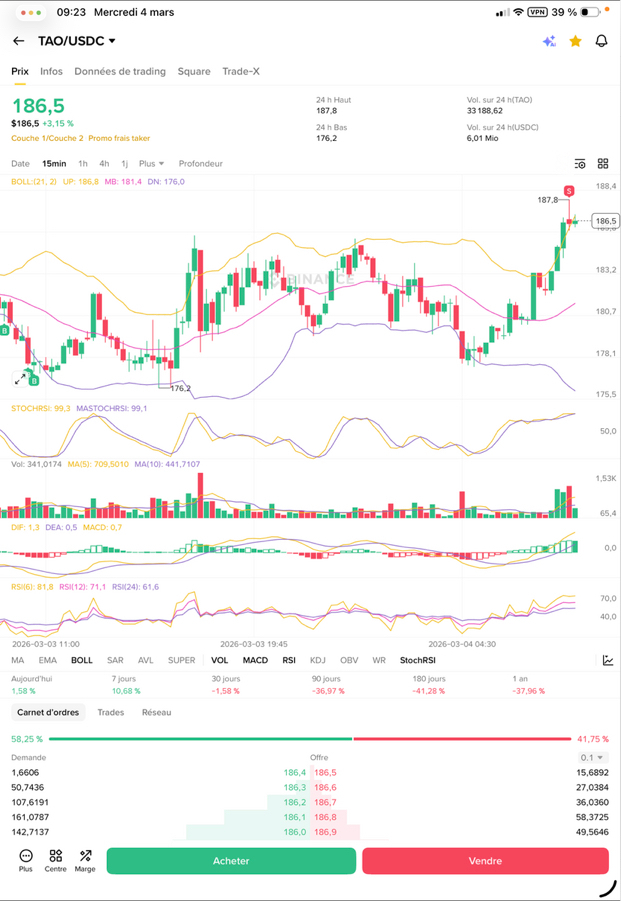Tap the Couche 1/Couche 2 tag
Image resolution: width=621 pixels, height=901 pixels.
click(x=47, y=138)
